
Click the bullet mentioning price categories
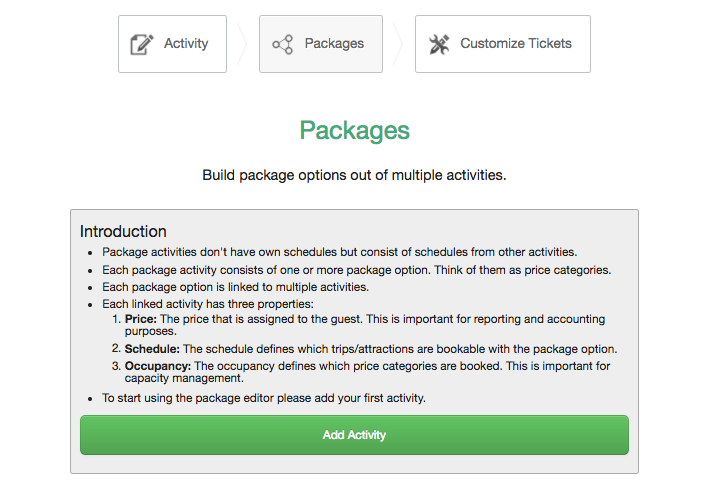click(x=356, y=270)
